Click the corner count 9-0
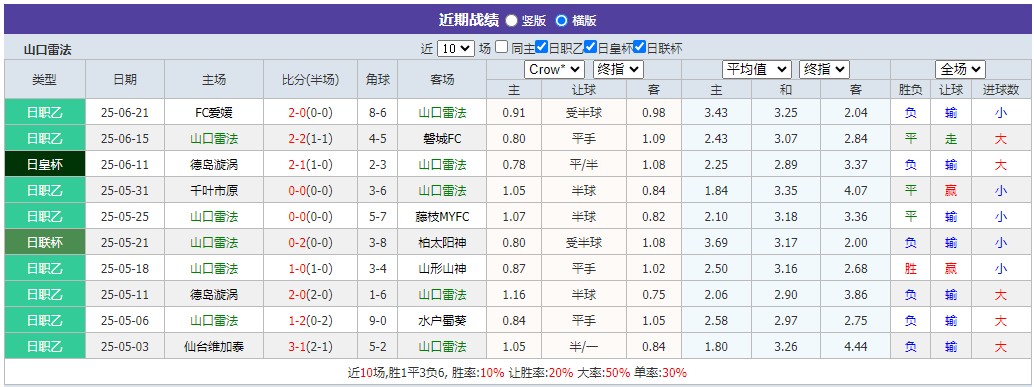The height and width of the screenshot is (387, 1034). click(x=378, y=320)
